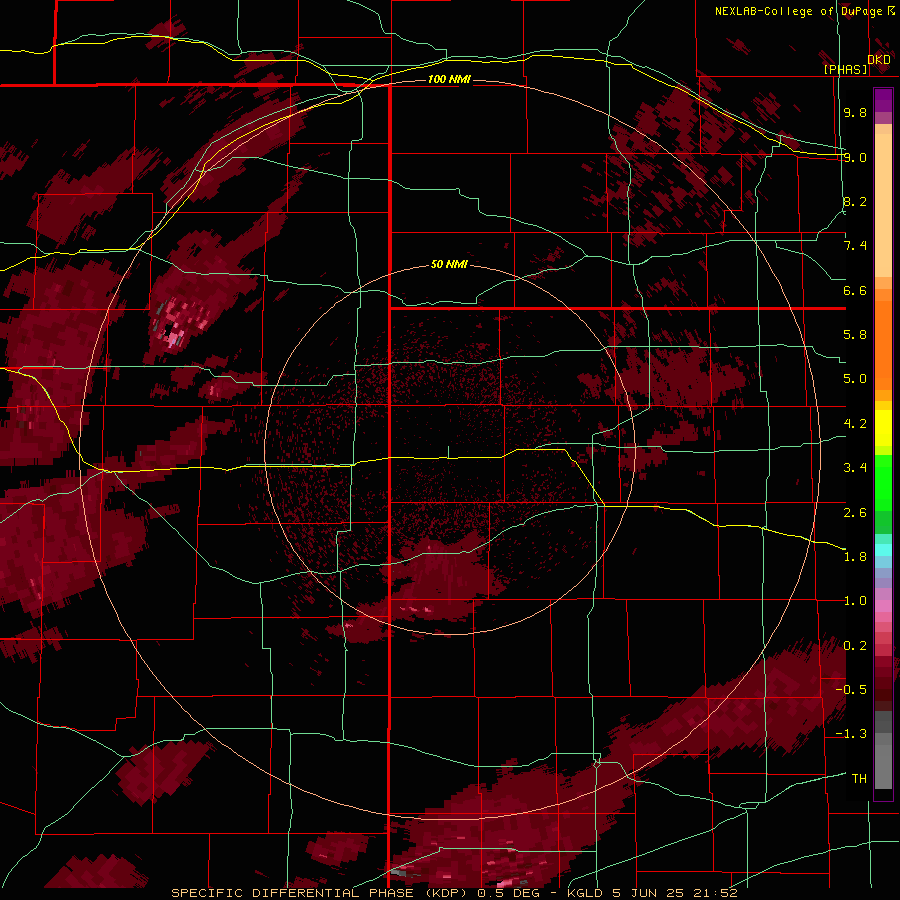Click the 0.2 legend value

[x=855, y=645]
